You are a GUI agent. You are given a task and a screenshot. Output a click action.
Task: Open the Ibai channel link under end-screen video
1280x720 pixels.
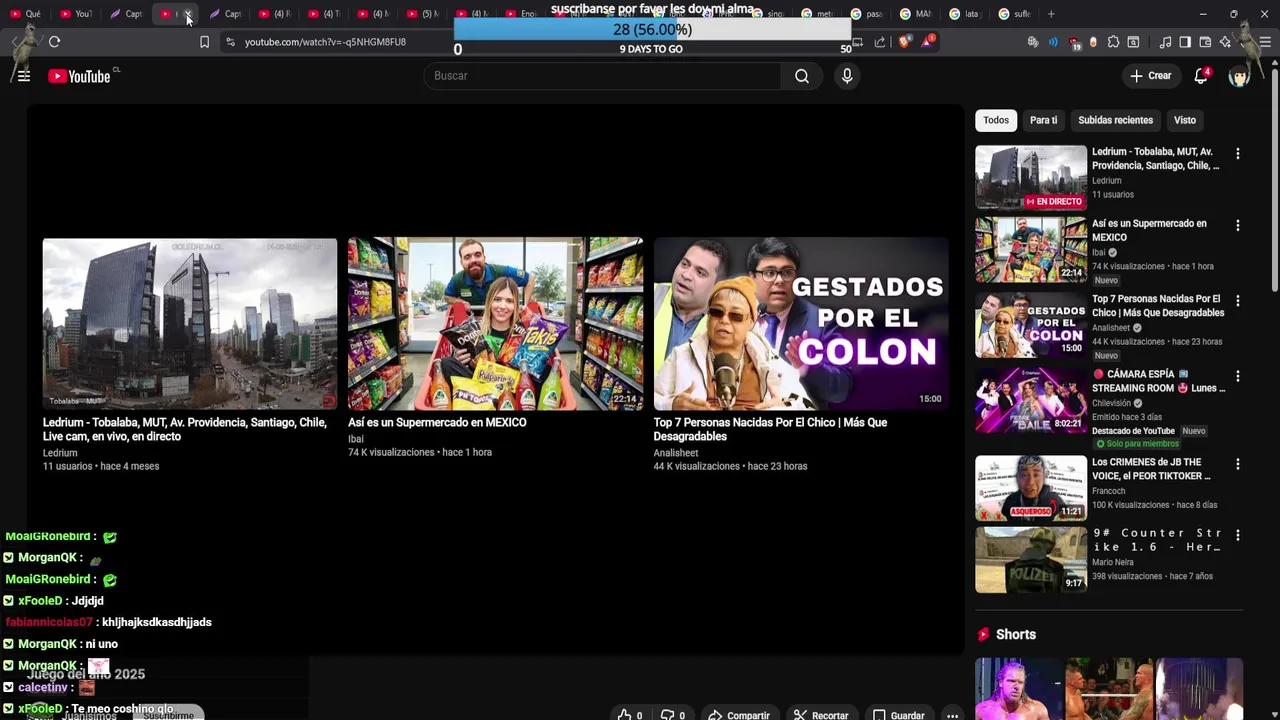356,439
